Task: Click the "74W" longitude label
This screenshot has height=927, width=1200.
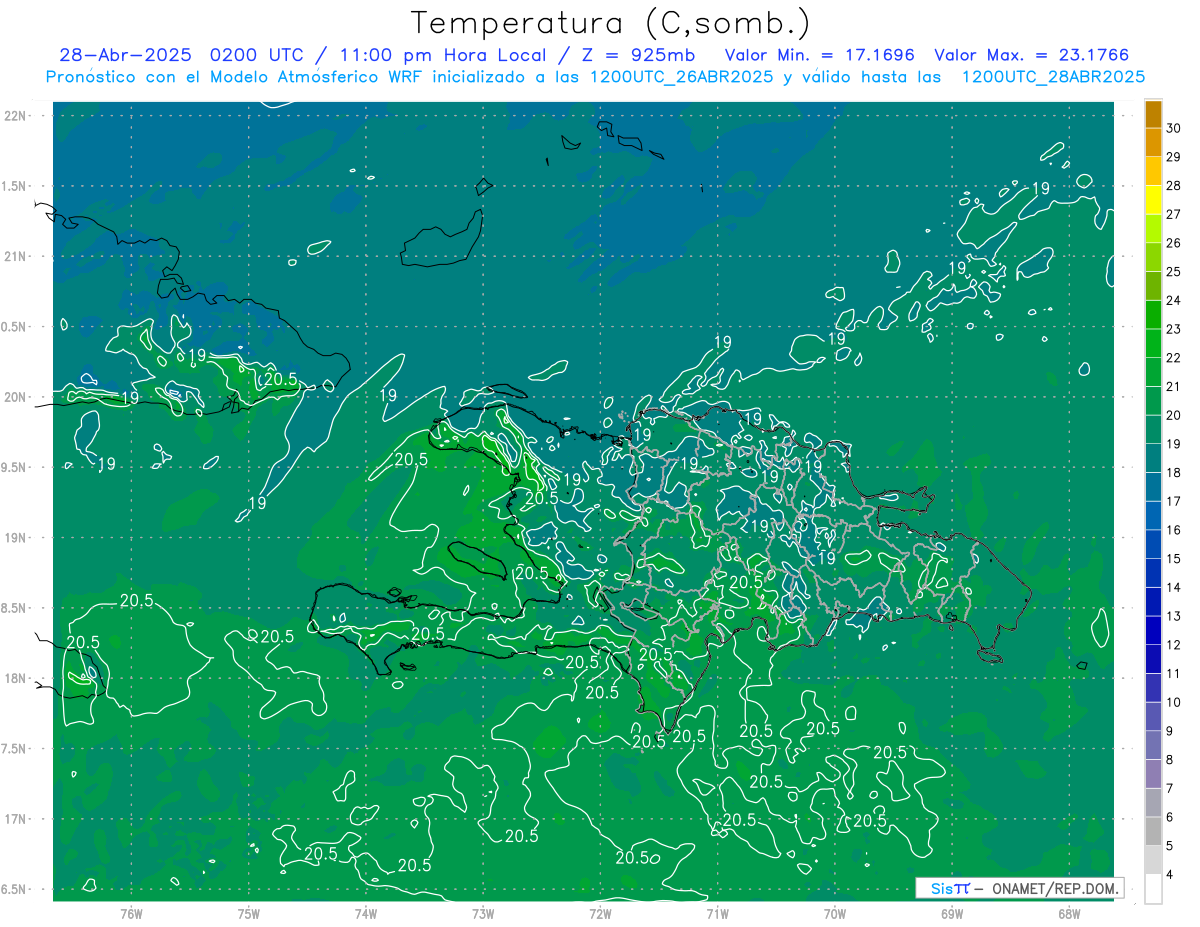Action: coord(365,913)
